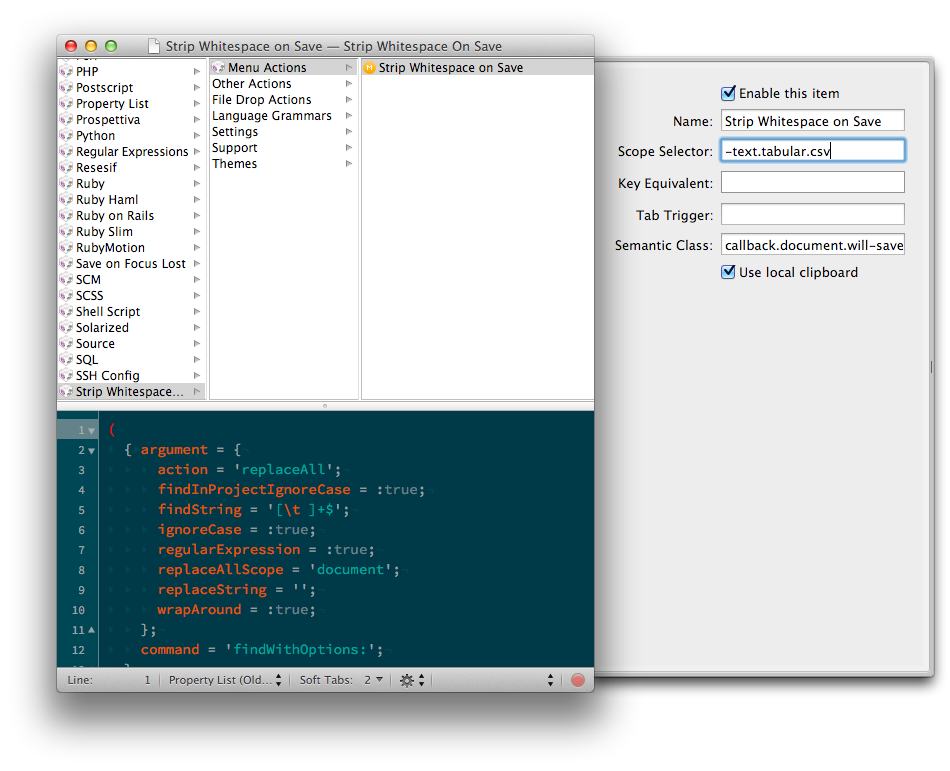Click the Regular Expressions bundle icon

(66, 151)
